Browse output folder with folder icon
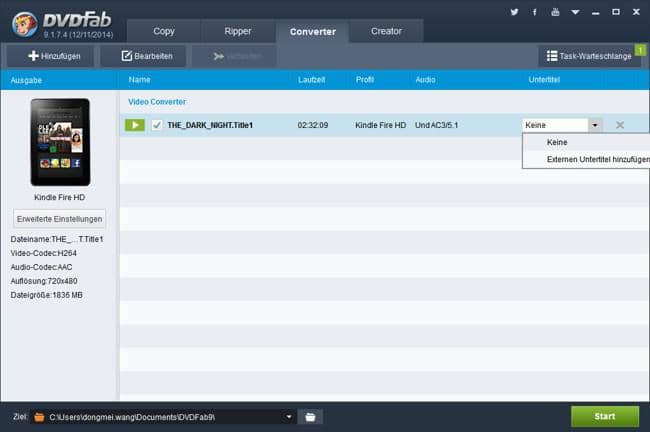The height and width of the screenshot is (432, 650). click(x=310, y=417)
